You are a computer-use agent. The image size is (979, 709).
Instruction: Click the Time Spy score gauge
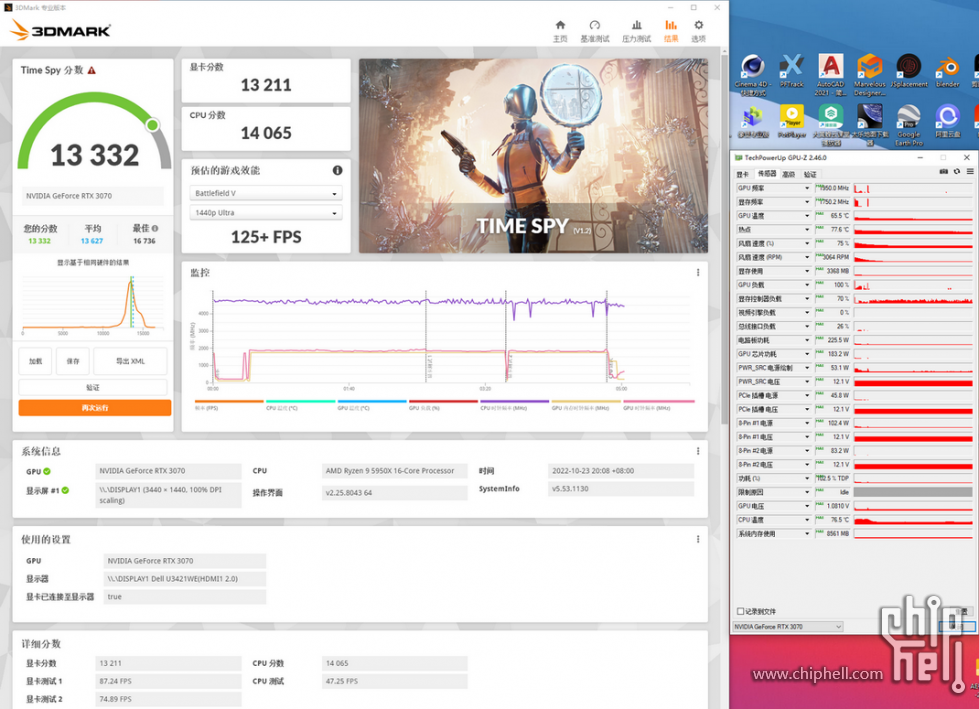[94, 131]
